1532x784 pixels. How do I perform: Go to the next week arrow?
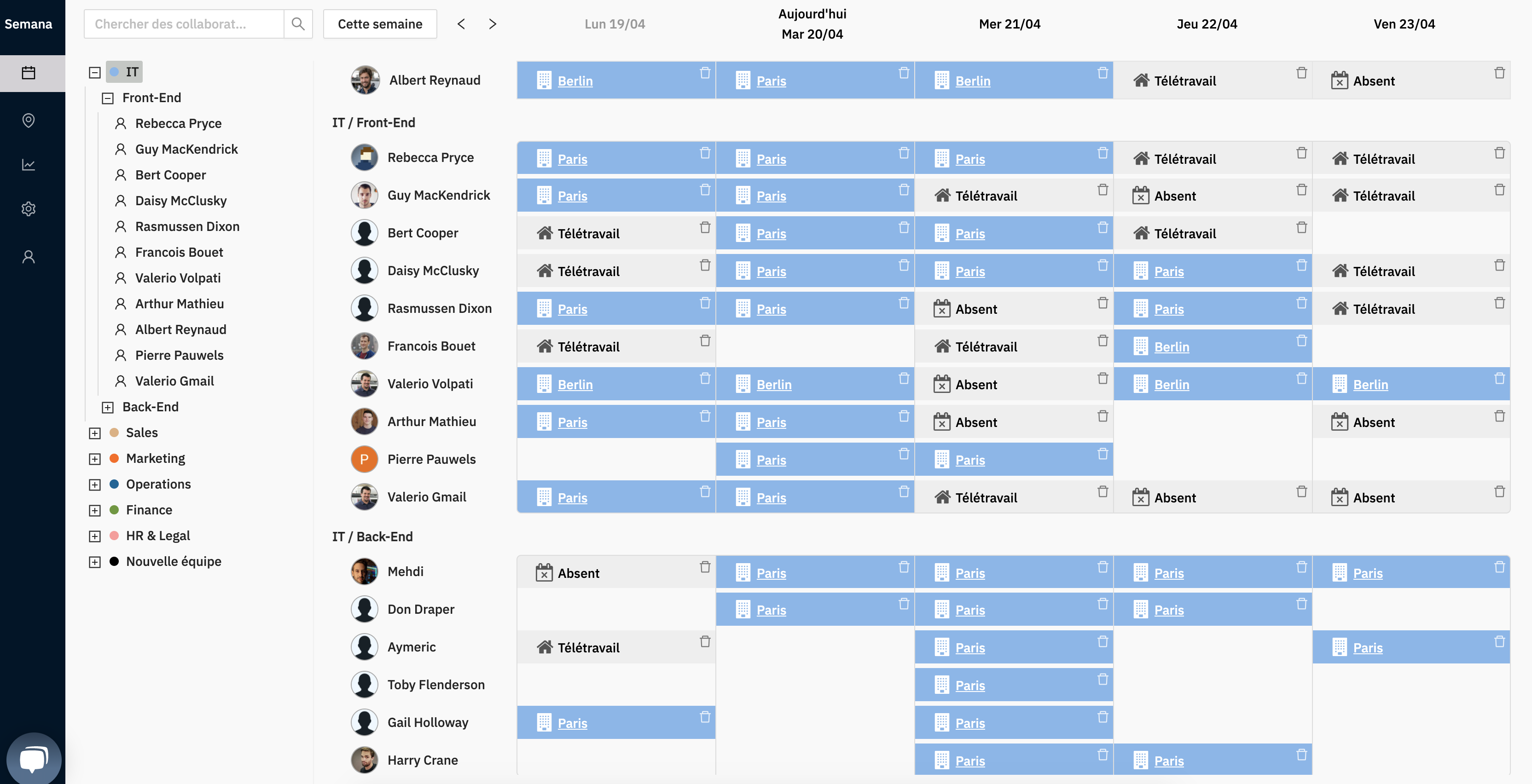tap(492, 24)
